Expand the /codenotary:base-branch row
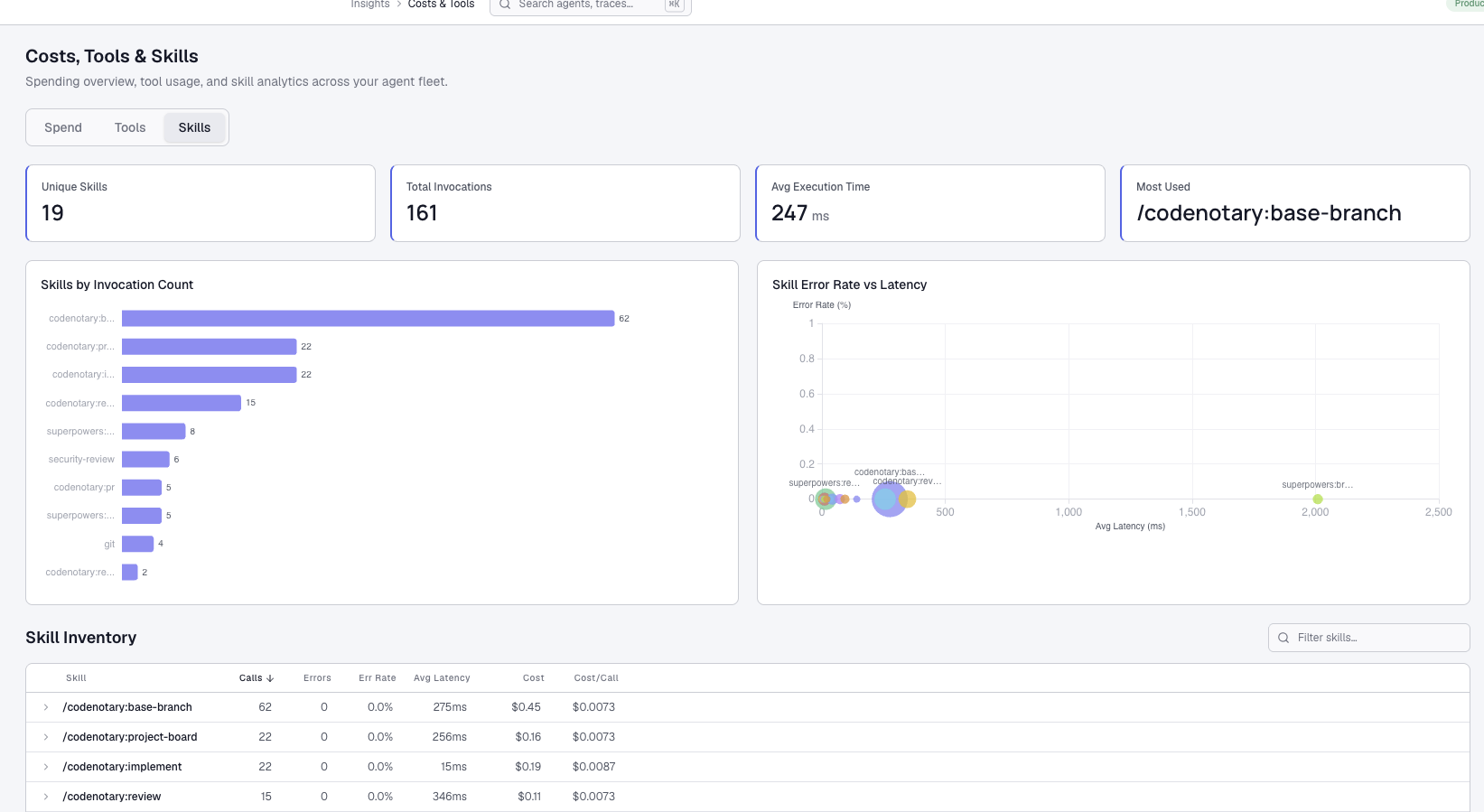 point(46,707)
